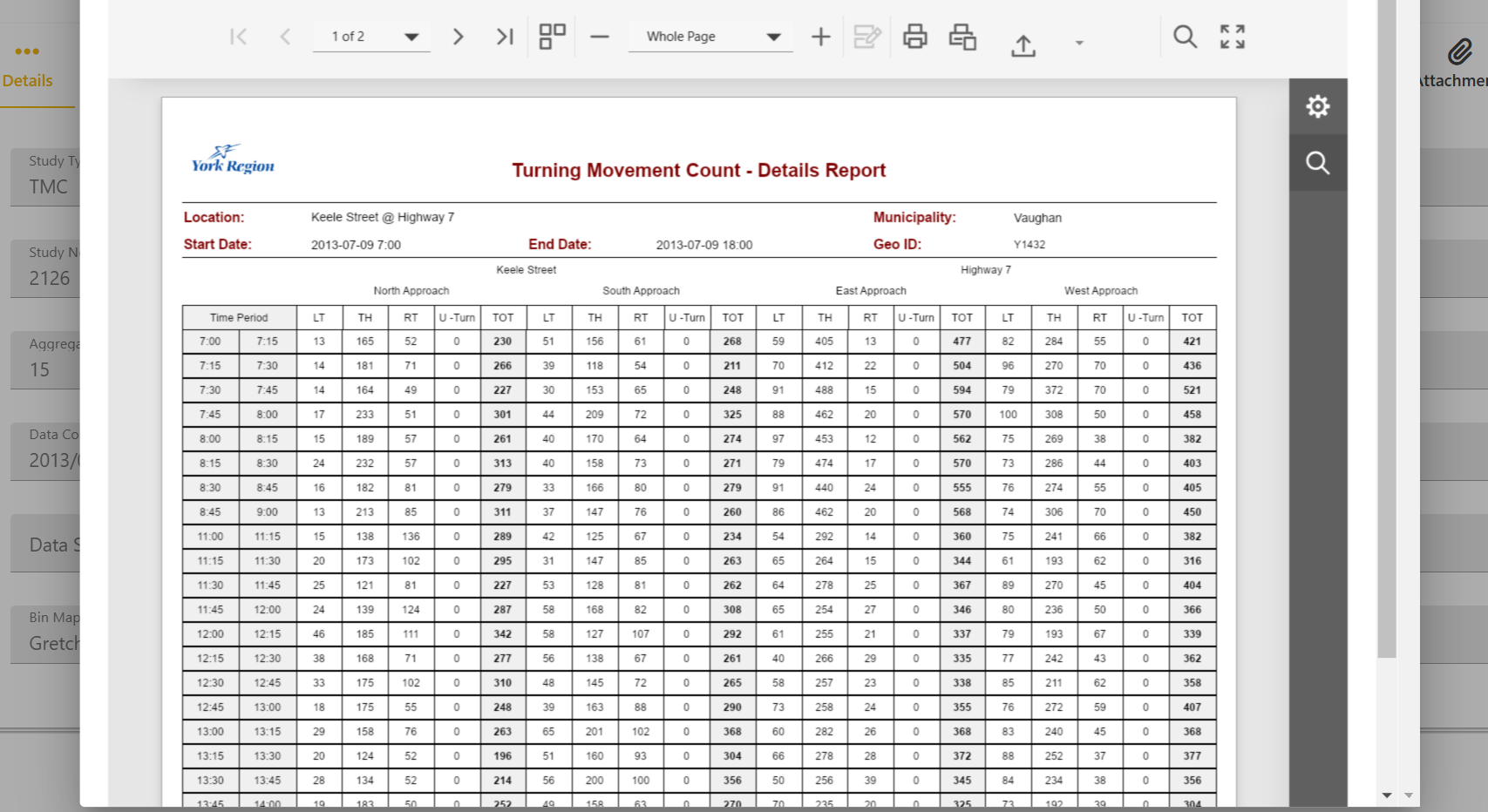
Task: Open search in the top toolbar
Action: pos(1185,37)
